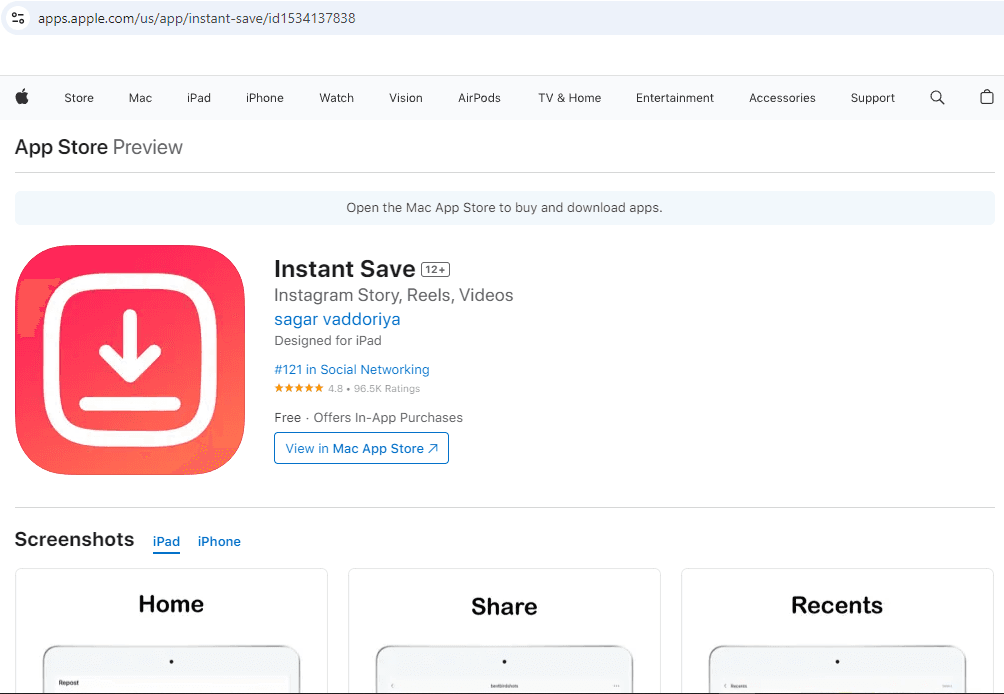The width and height of the screenshot is (1004, 694).
Task: Open the shopping bag icon
Action: (987, 97)
